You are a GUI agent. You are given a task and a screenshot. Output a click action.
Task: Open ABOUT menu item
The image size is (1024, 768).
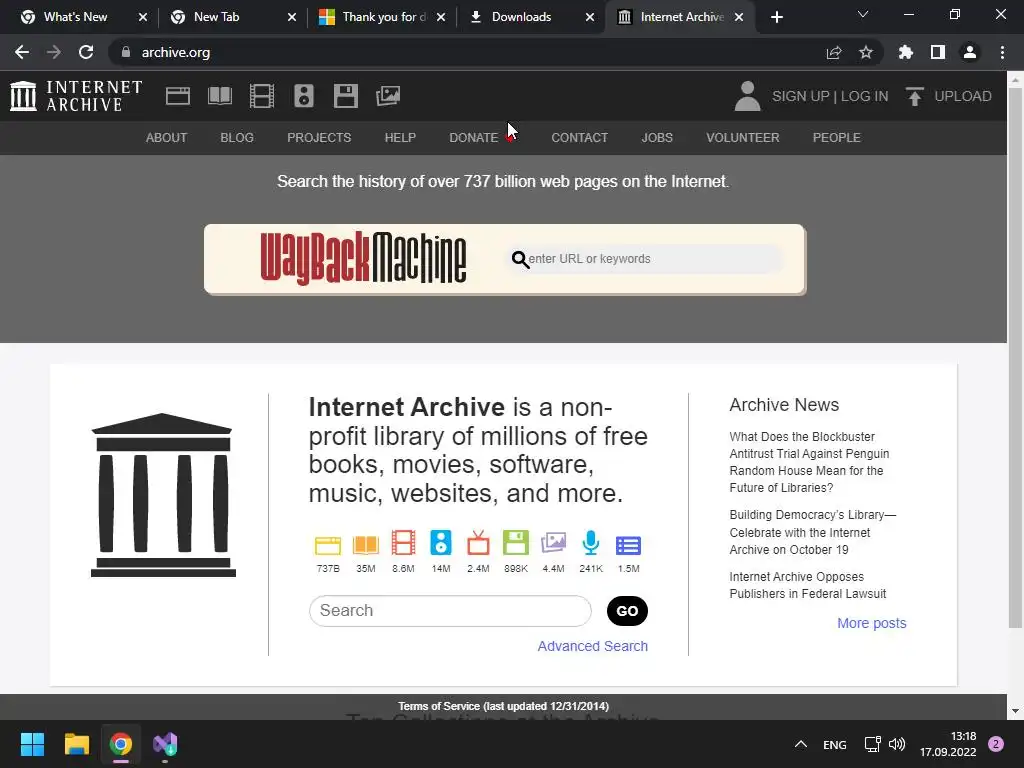tap(167, 138)
